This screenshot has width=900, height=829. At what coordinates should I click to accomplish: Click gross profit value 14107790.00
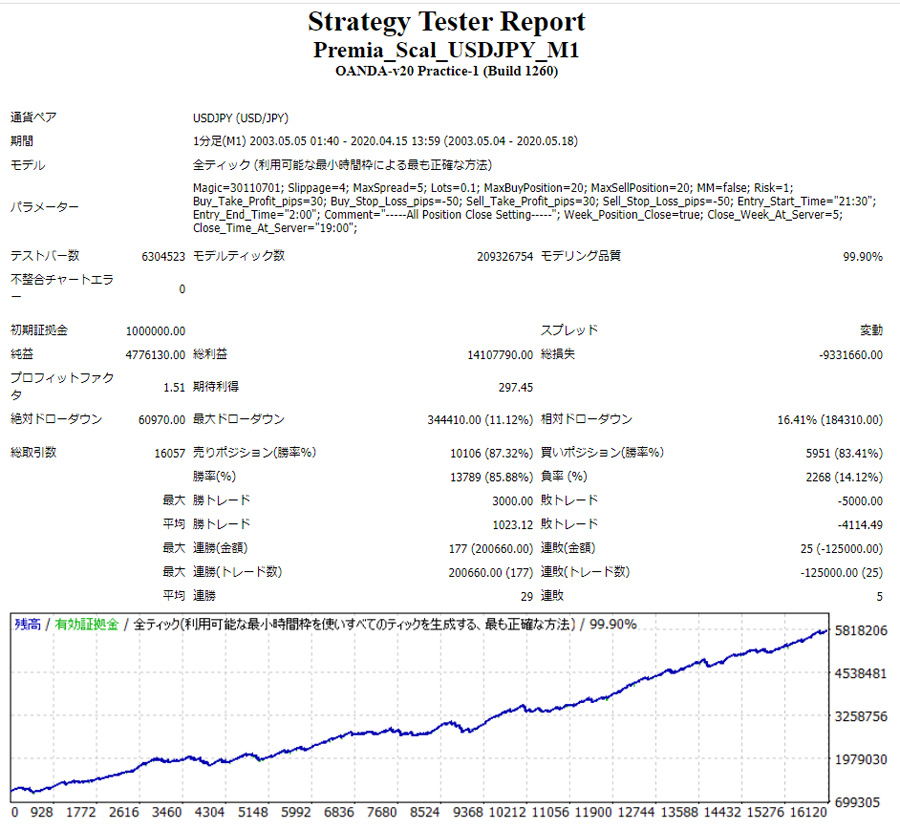pos(501,355)
